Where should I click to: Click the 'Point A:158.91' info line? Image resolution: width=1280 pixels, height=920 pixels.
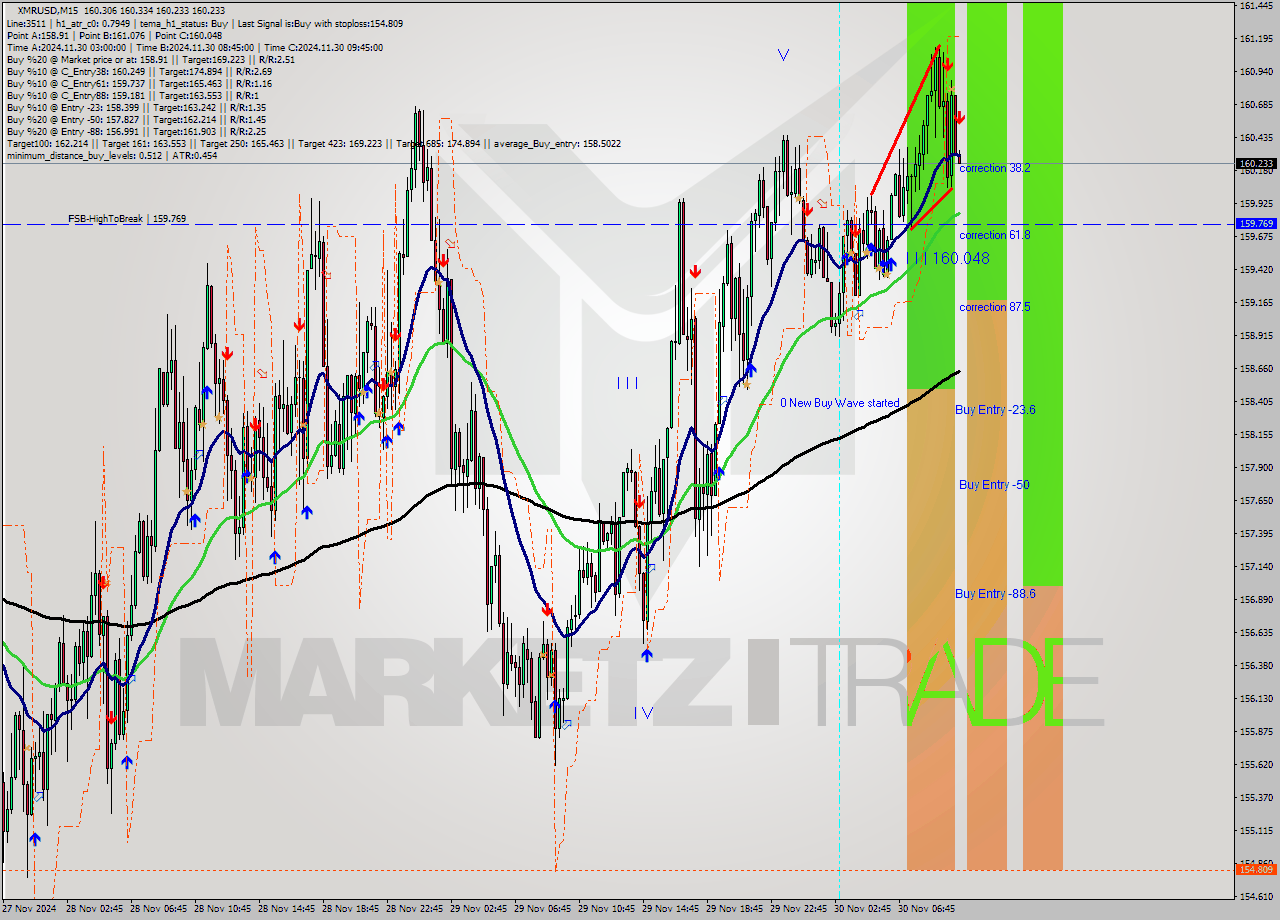coord(114,35)
